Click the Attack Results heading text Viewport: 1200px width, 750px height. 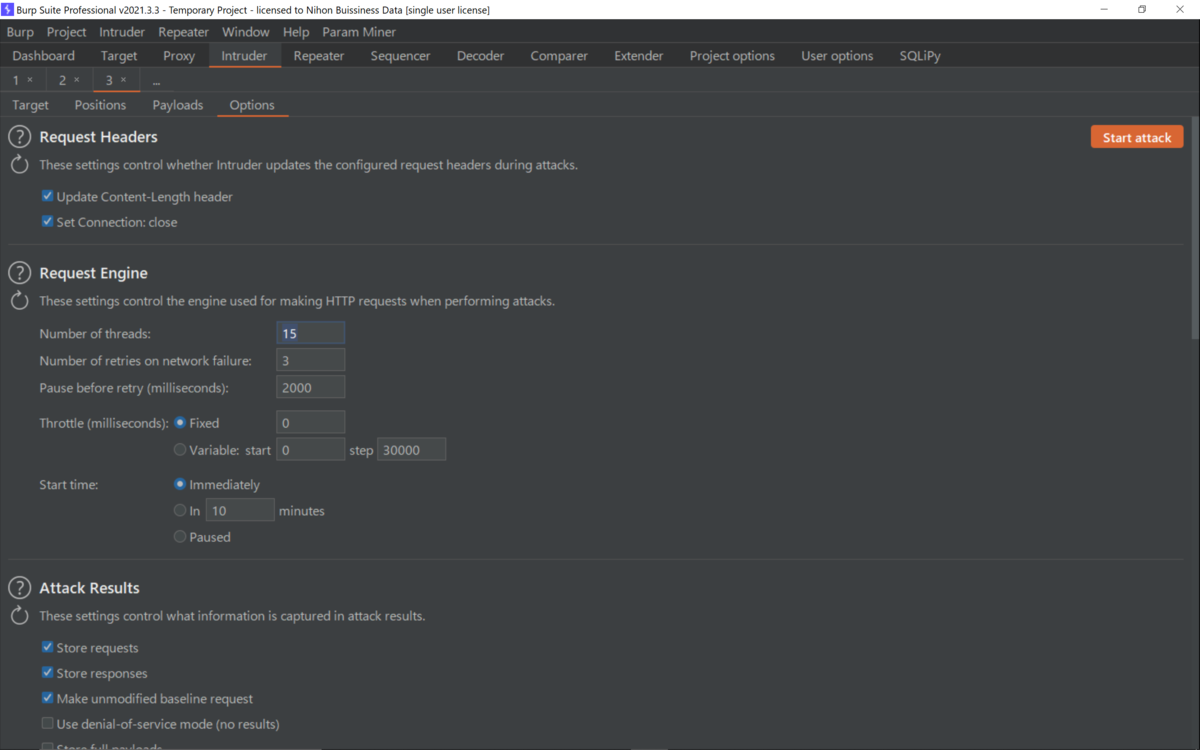[x=89, y=588]
